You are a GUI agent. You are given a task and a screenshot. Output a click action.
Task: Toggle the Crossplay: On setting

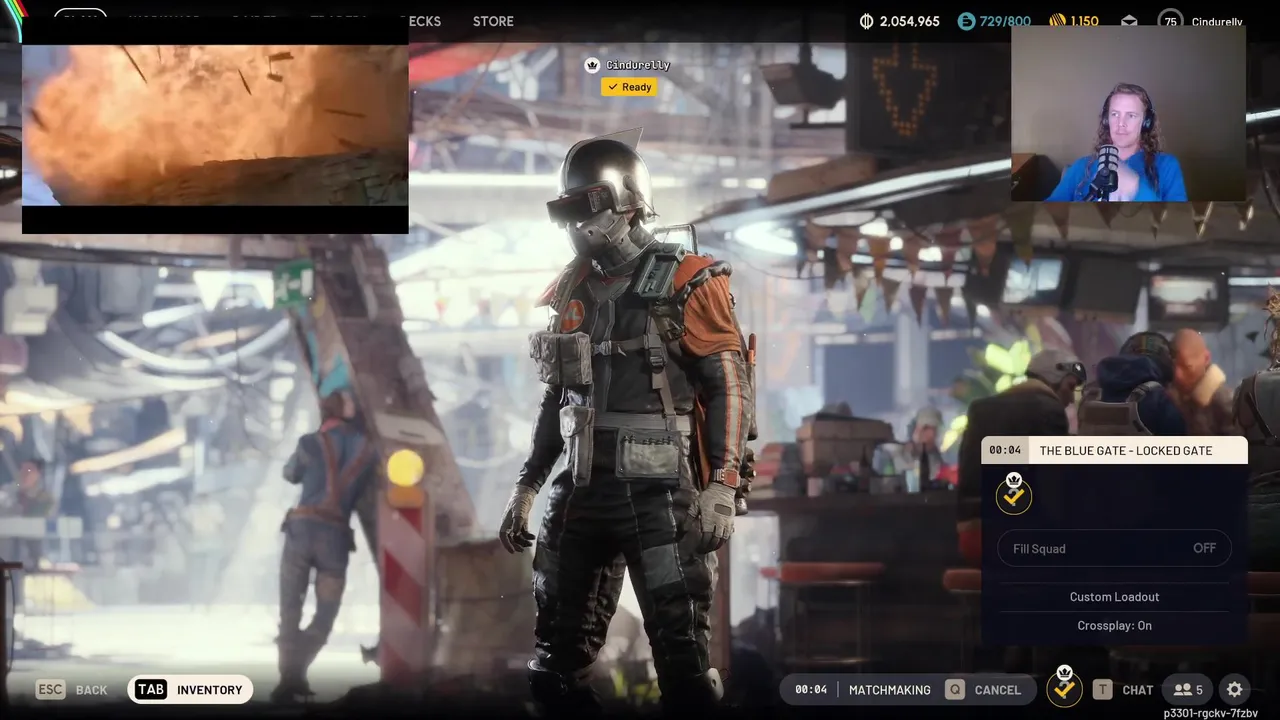point(1114,625)
